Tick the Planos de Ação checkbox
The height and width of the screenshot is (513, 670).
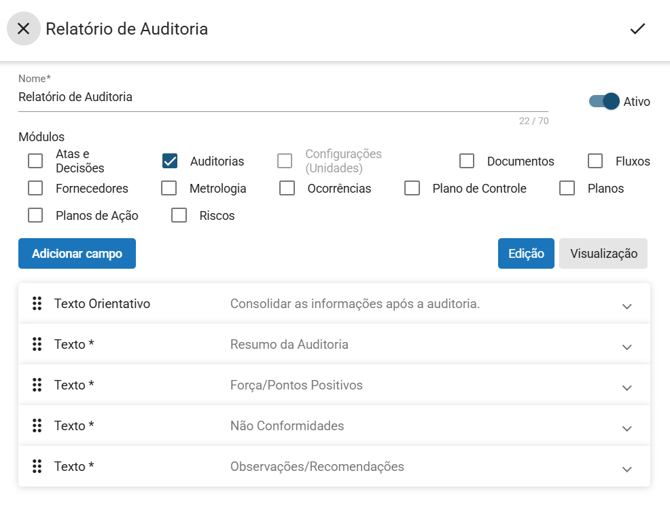(x=36, y=215)
